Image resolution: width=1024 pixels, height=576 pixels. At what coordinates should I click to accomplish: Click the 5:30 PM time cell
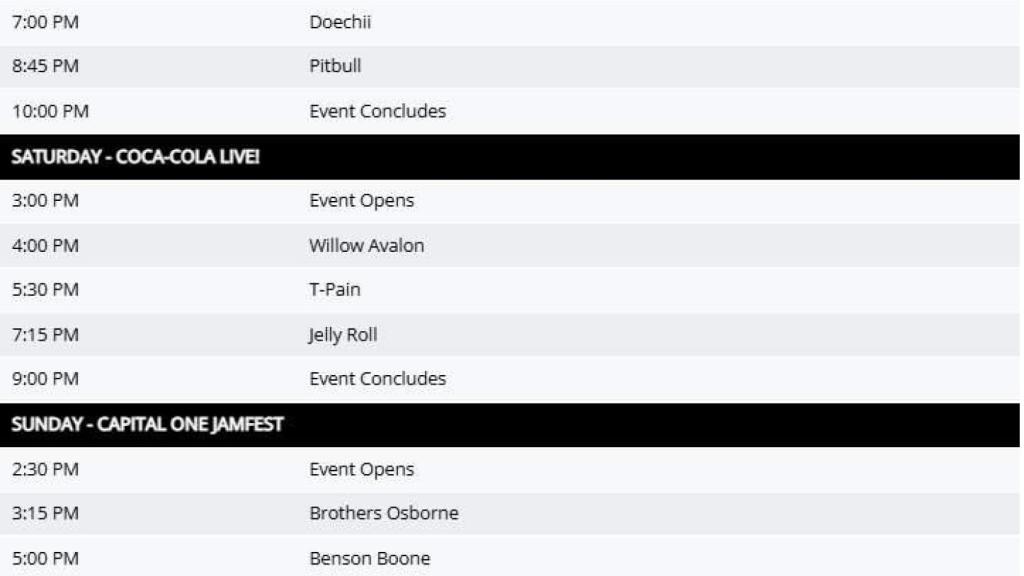click(45, 290)
